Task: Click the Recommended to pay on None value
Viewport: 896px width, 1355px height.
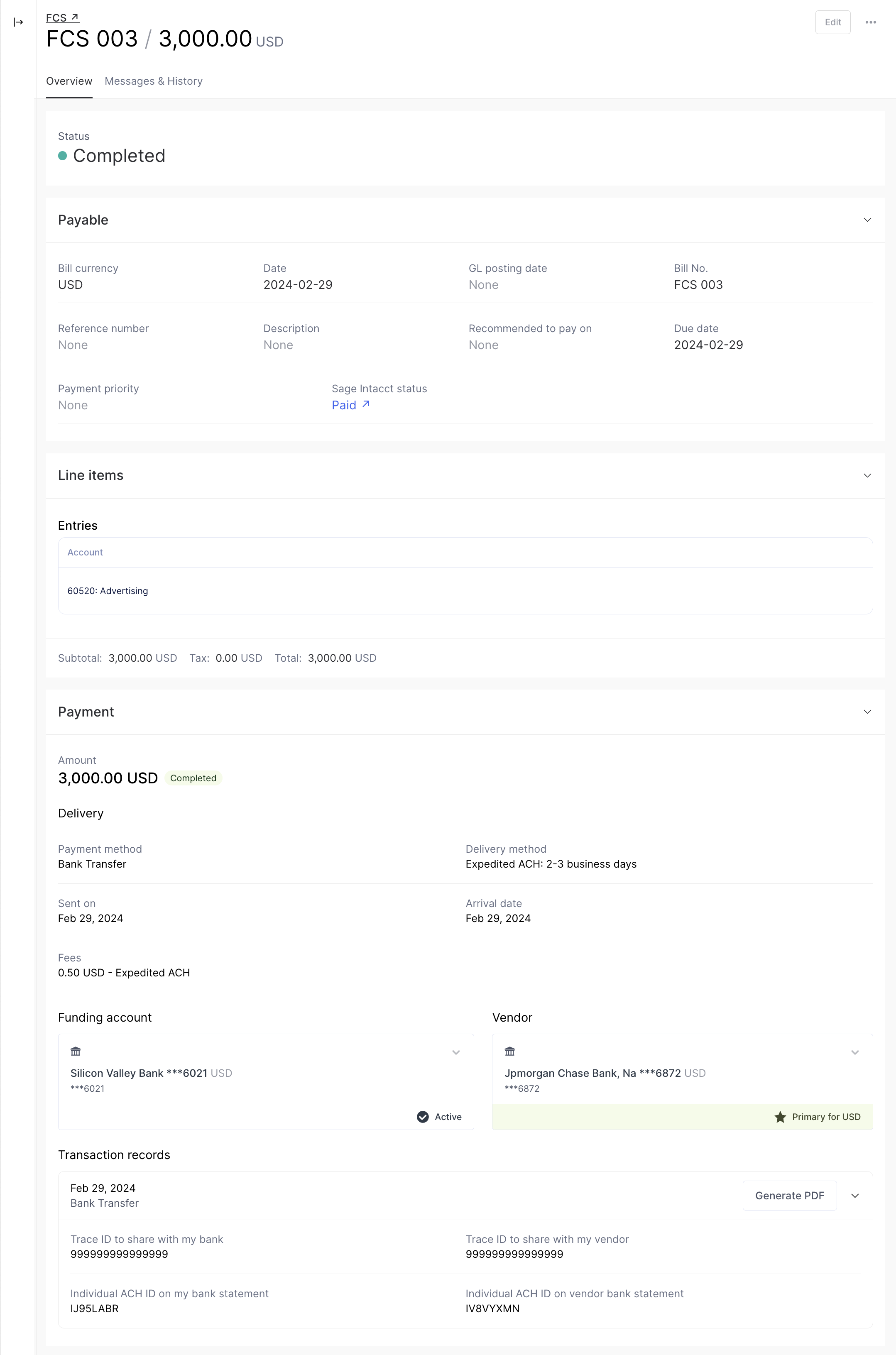Action: (x=483, y=345)
